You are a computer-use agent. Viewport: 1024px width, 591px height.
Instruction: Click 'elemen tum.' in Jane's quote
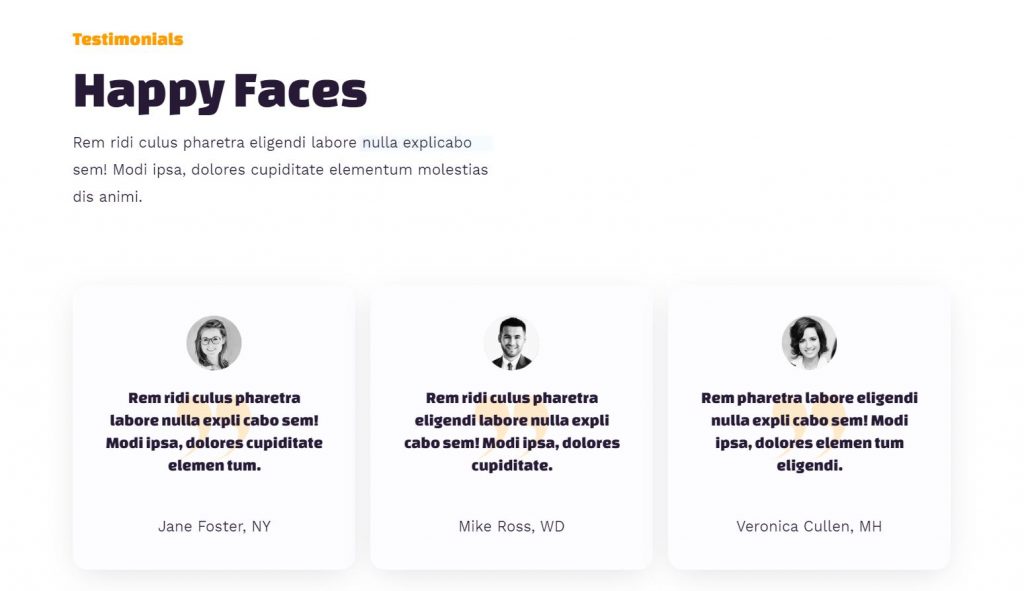214,466
